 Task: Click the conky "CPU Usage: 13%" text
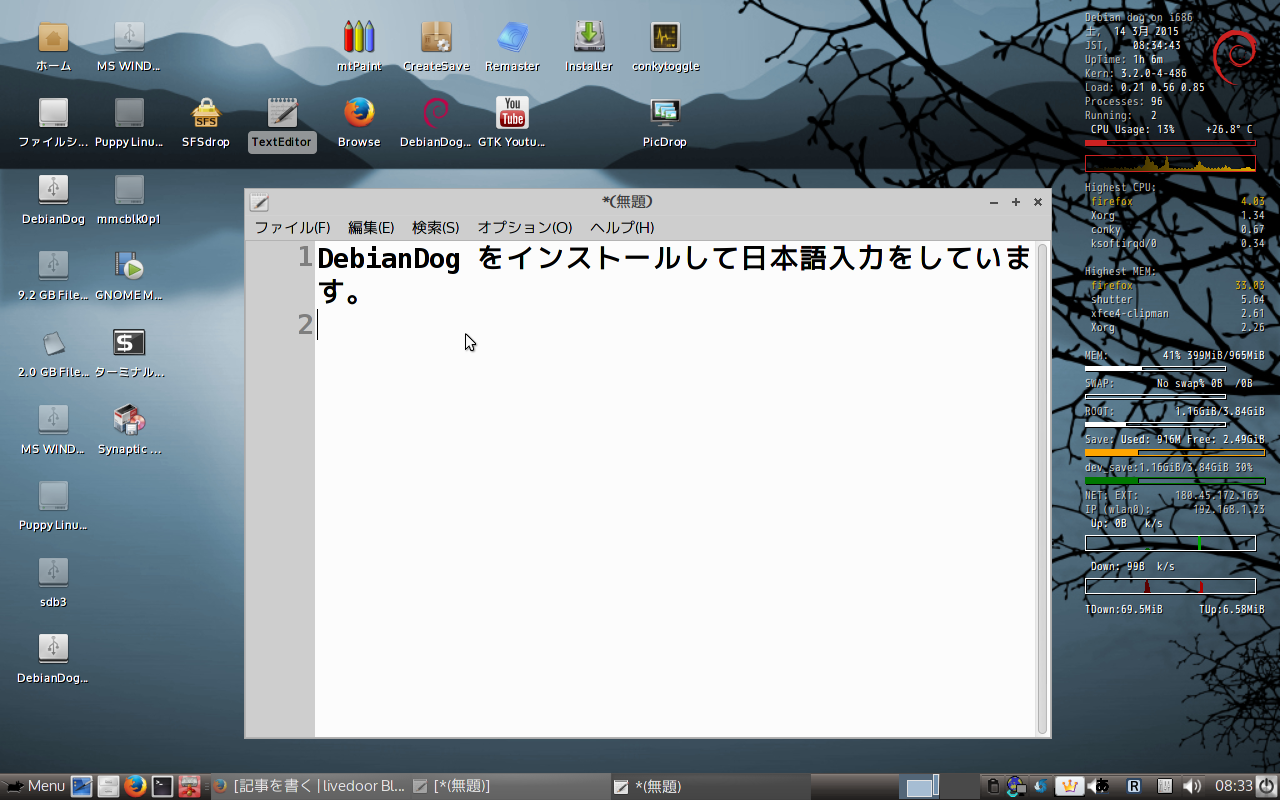click(x=1133, y=130)
